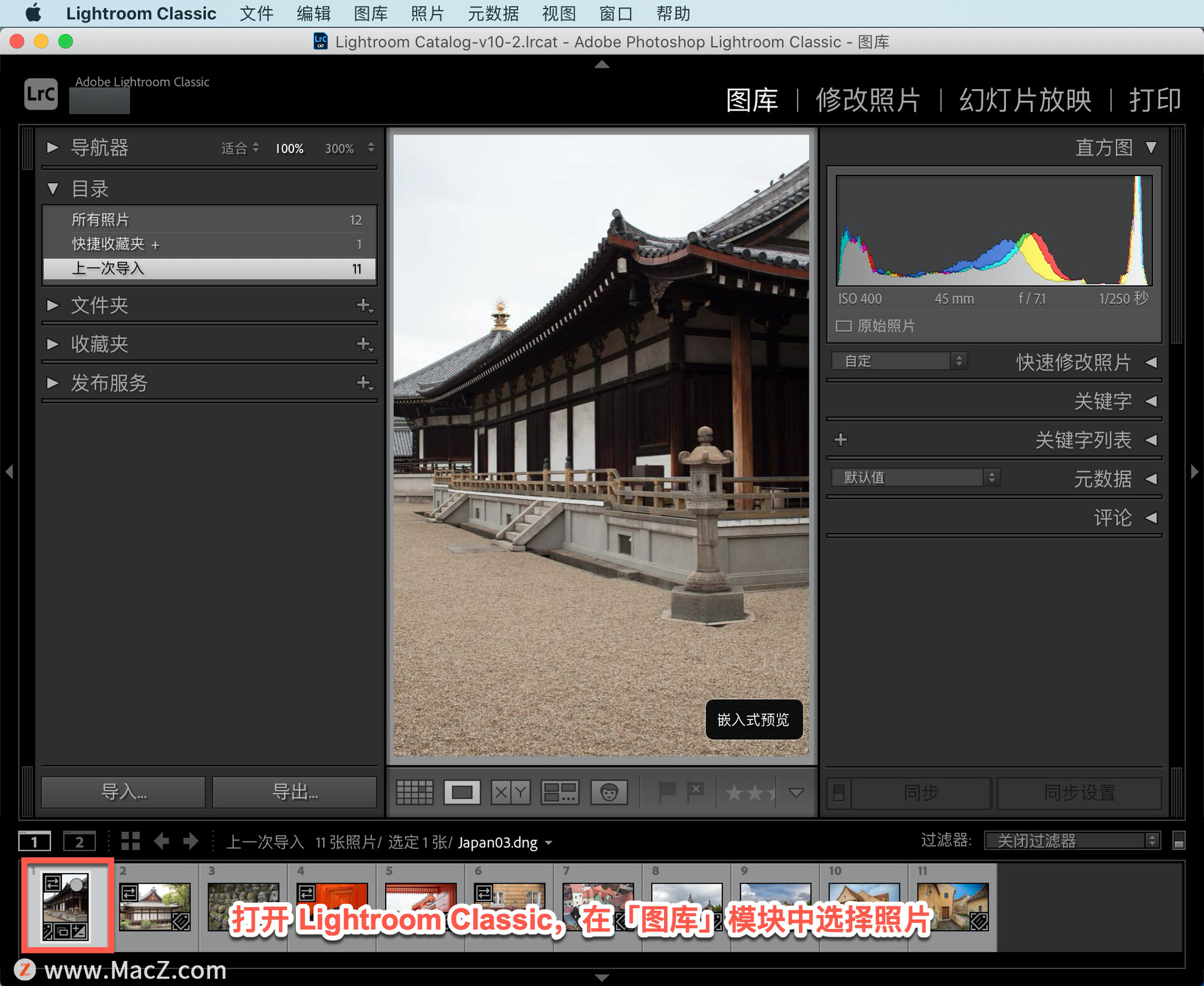This screenshot has height=986, width=1204.
Task: Open the 300% zoom level stepper
Action: (371, 148)
